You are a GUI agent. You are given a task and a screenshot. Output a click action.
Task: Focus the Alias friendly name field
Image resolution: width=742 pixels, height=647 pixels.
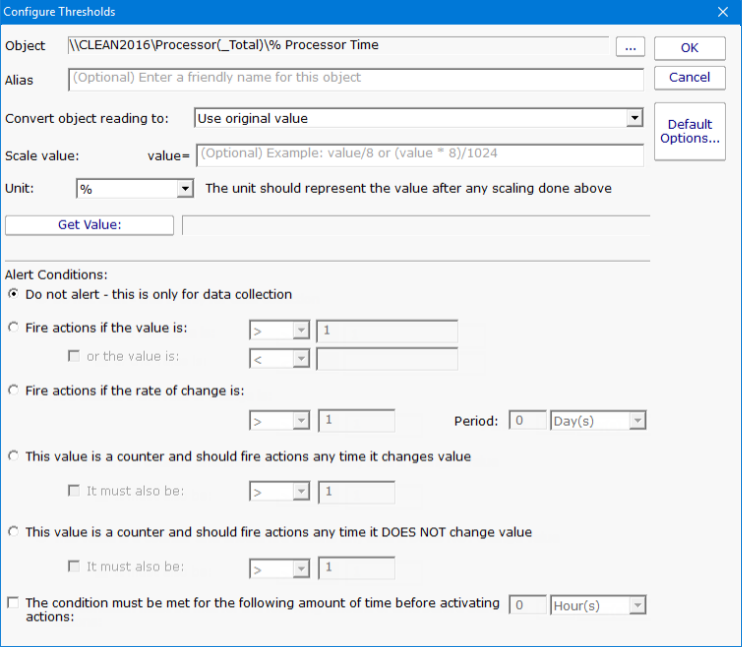pyautogui.click(x=355, y=78)
